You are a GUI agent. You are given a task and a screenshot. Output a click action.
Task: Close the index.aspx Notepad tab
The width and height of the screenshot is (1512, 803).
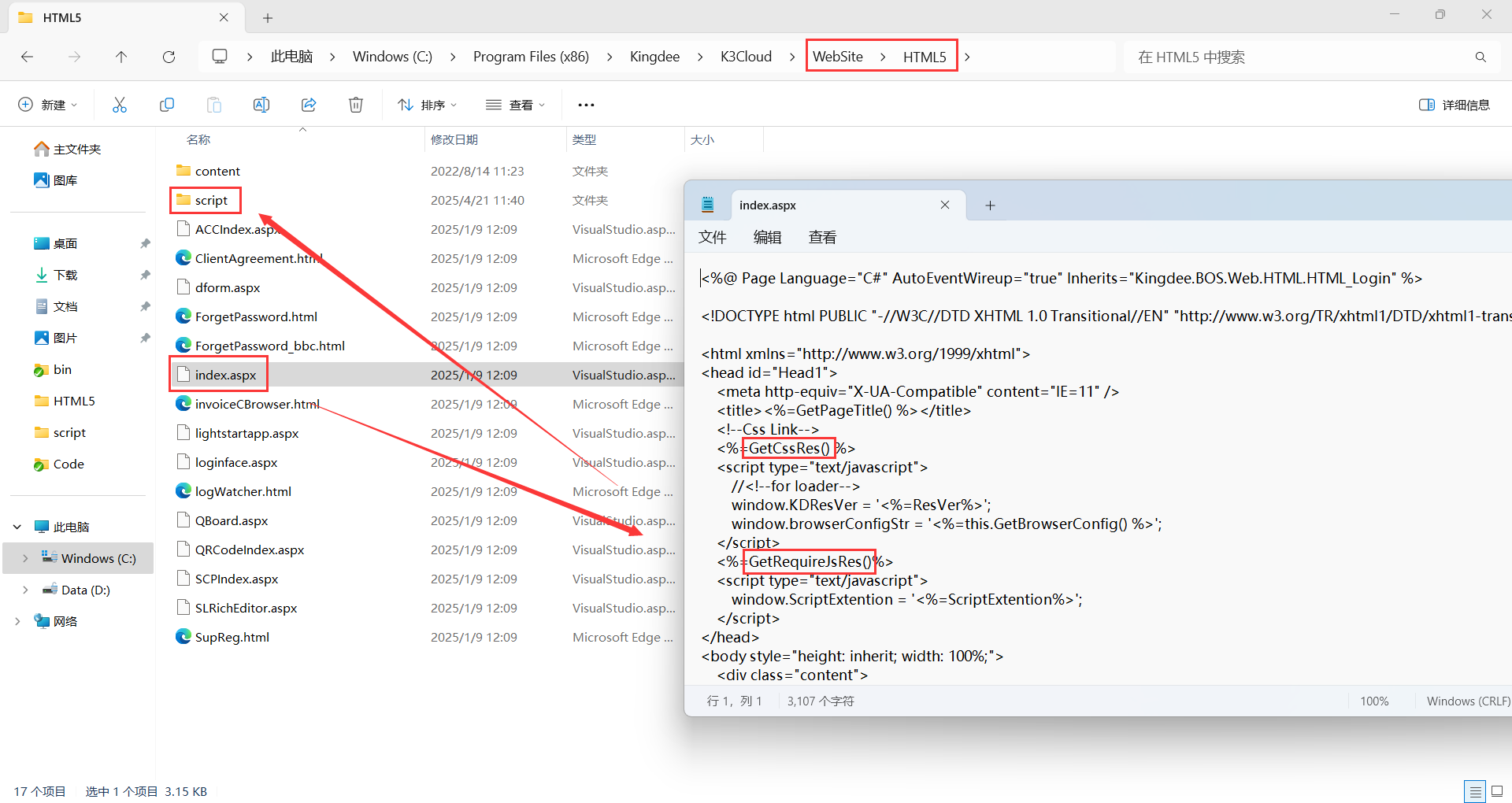point(945,205)
